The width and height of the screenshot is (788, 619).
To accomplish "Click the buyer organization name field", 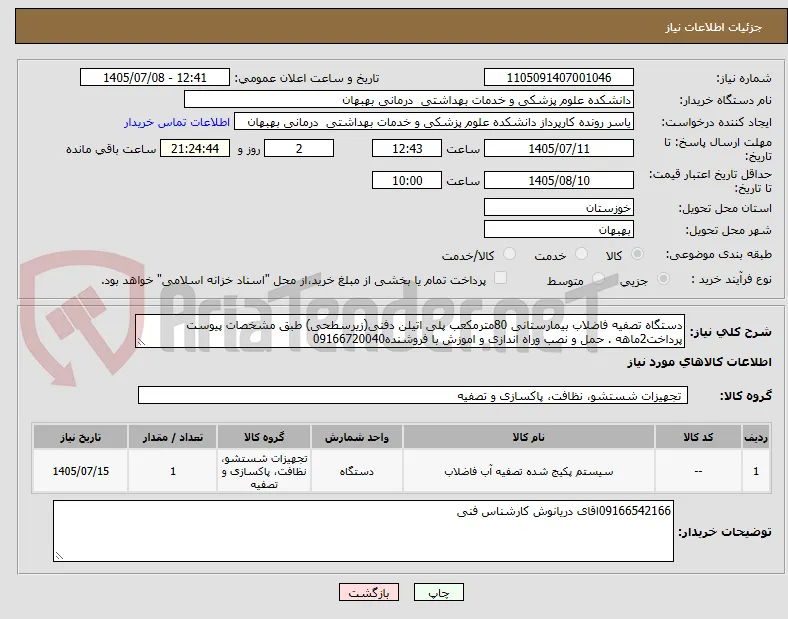I will pos(409,99).
